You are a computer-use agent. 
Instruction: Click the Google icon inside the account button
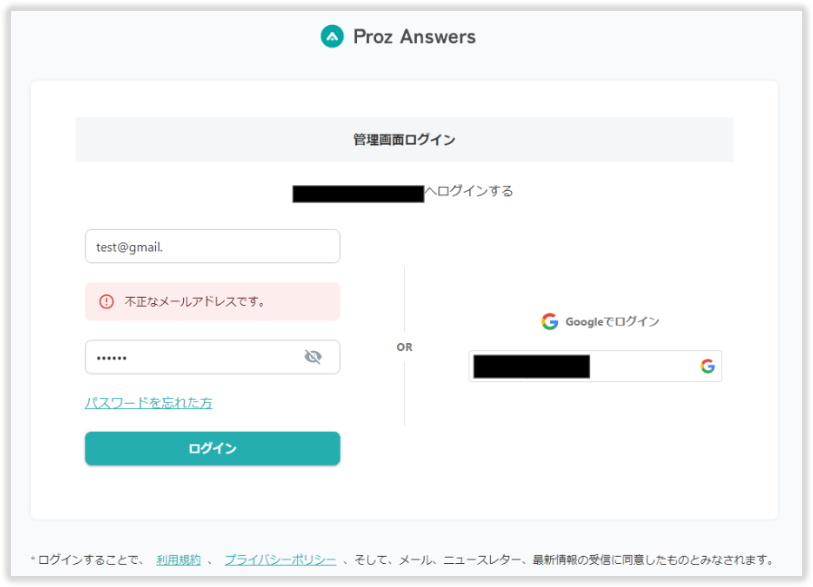(707, 366)
